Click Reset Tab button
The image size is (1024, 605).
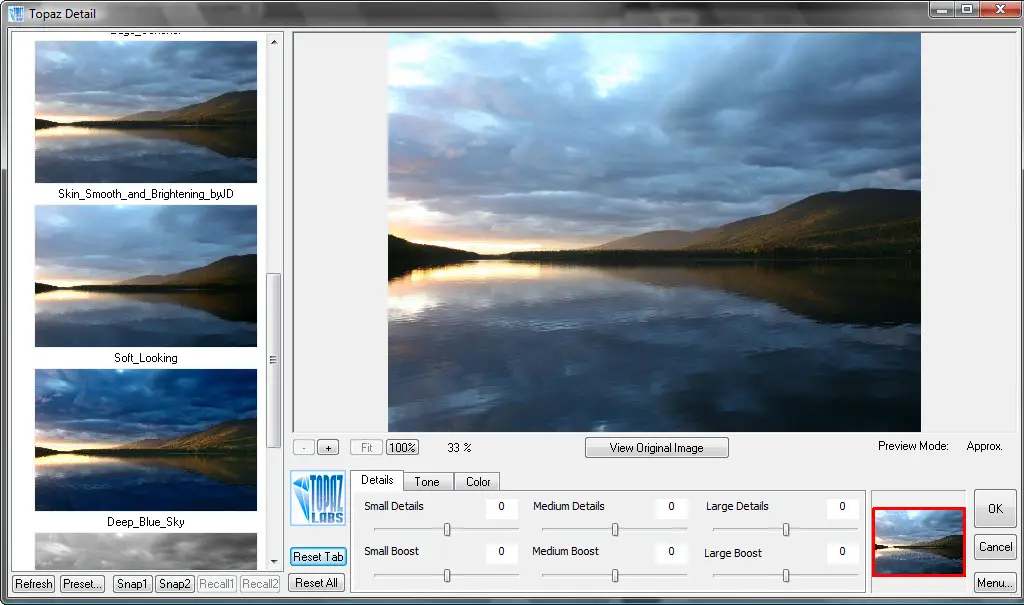318,557
